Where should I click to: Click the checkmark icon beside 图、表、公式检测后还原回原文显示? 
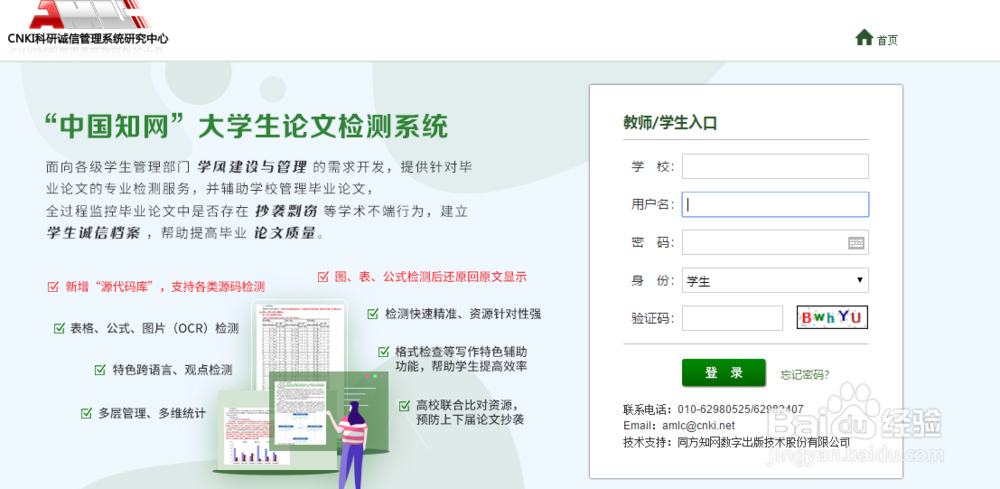323,277
